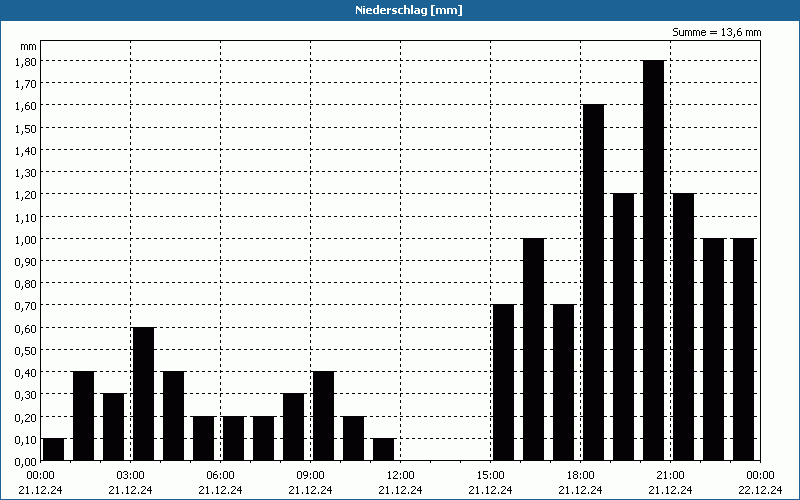Click the tallest bar reaching 1,80 mm
This screenshot has width=800, height=500.
coord(654,261)
